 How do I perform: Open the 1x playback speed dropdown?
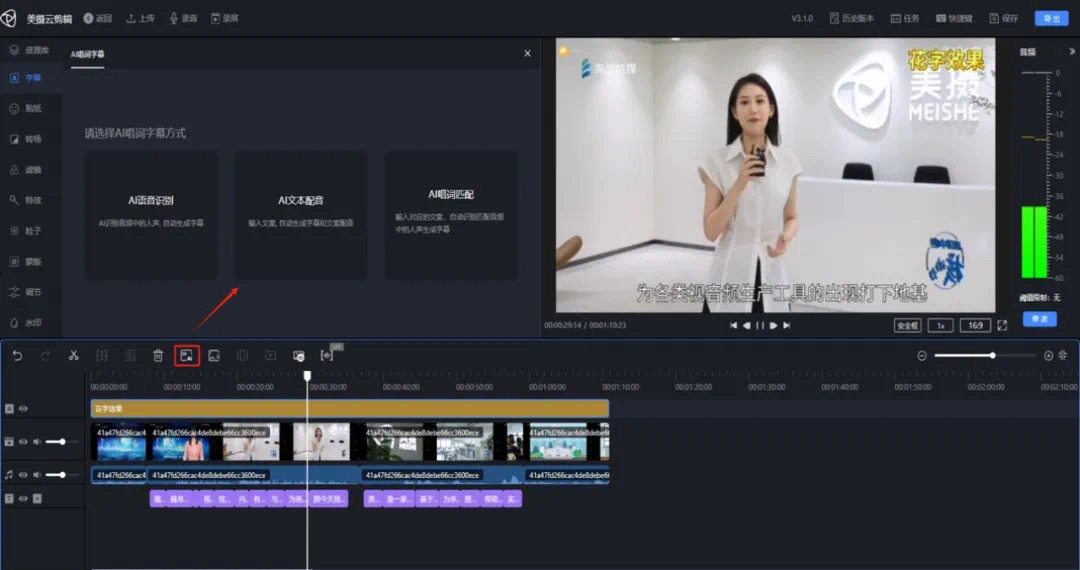(x=940, y=326)
